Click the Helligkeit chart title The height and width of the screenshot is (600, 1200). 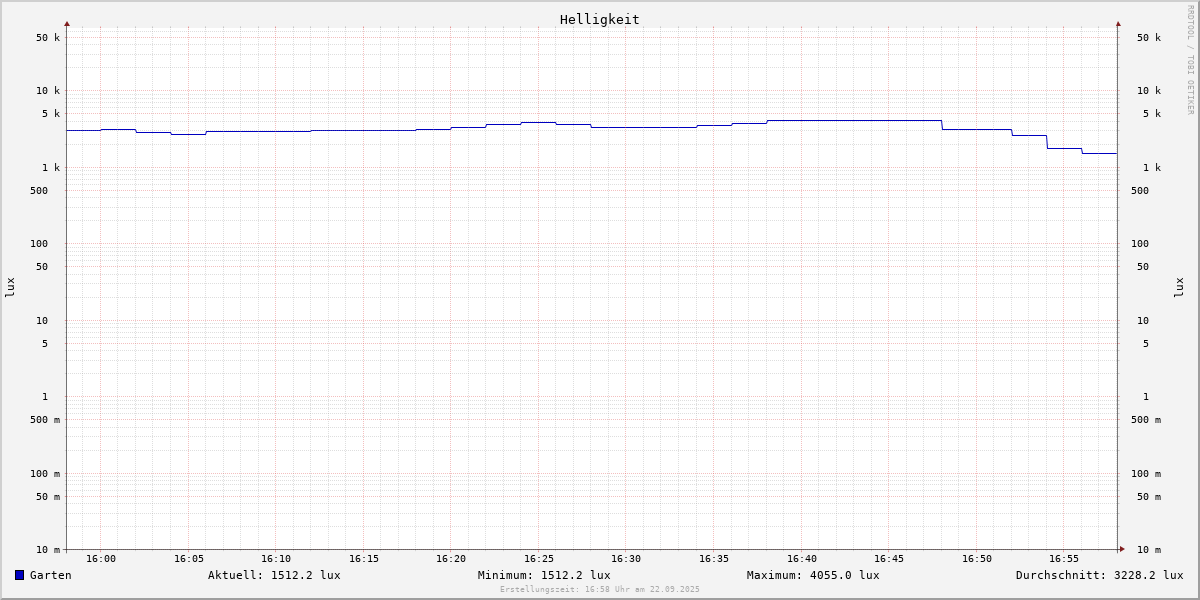(599, 19)
